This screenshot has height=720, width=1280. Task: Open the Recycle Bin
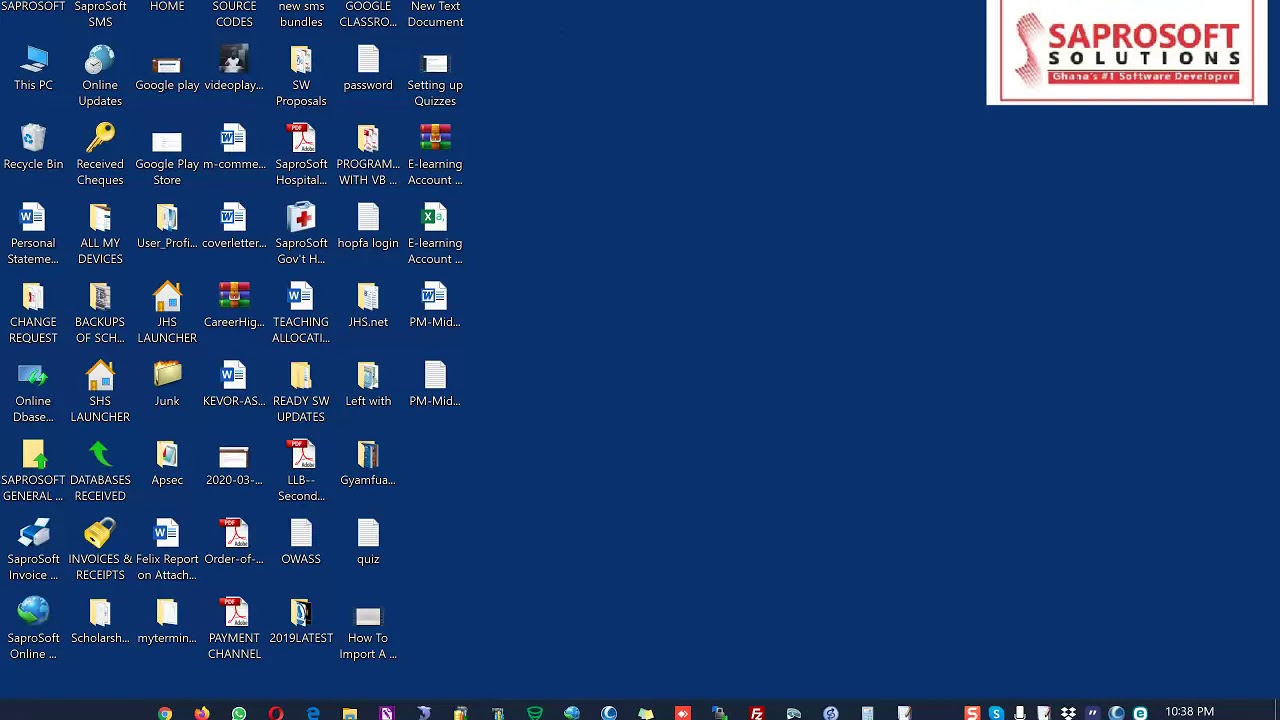click(33, 148)
